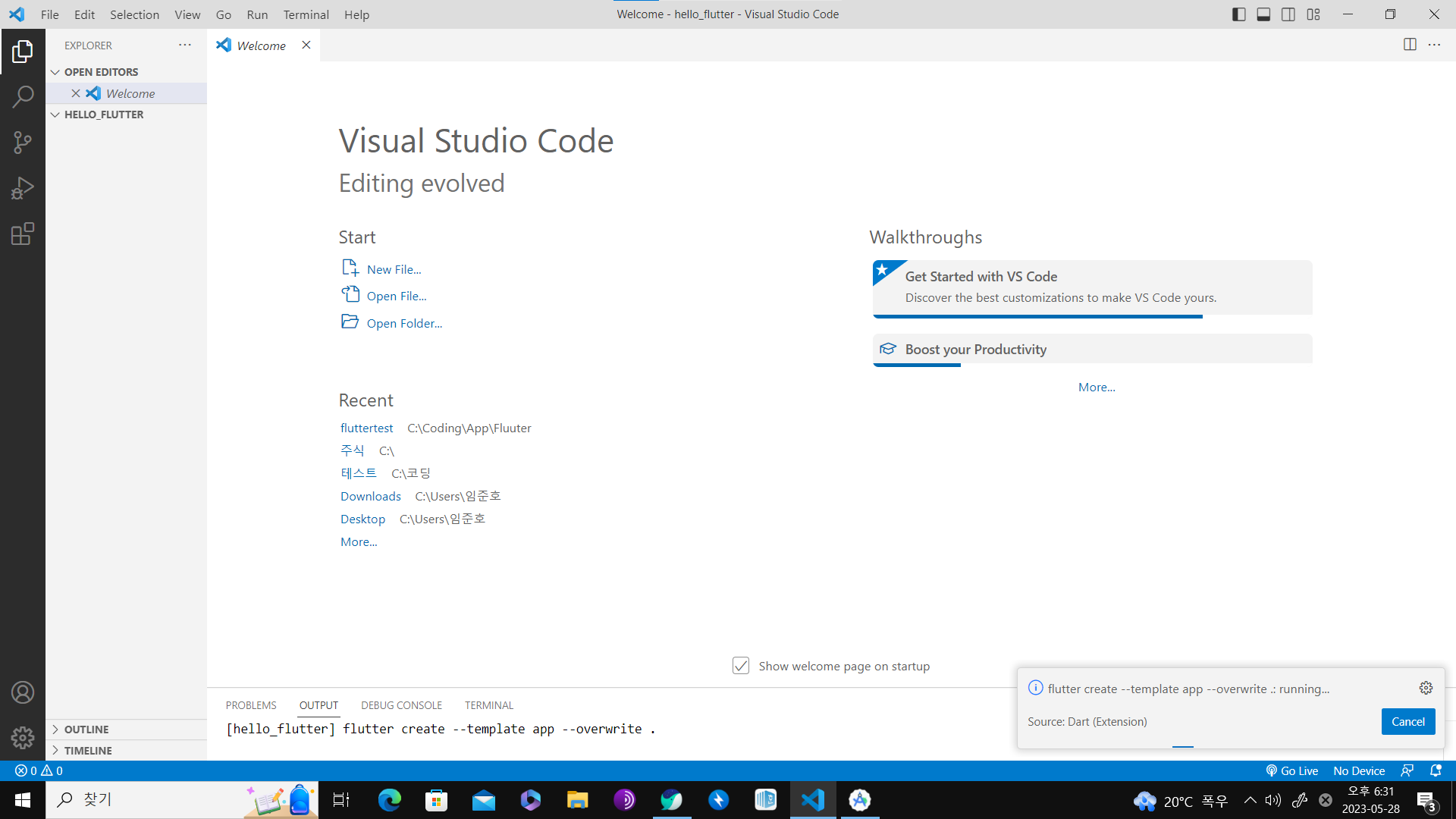Click the Windows taskbar search box
Viewport: 1456px width, 819px height.
pyautogui.click(x=182, y=800)
